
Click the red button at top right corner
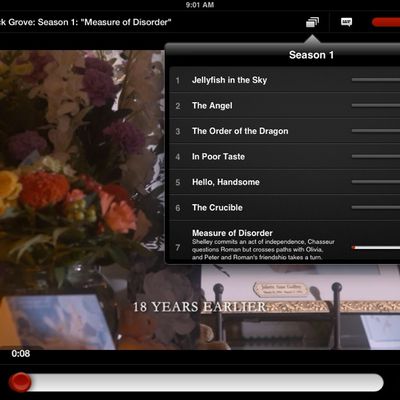pyautogui.click(x=386, y=22)
